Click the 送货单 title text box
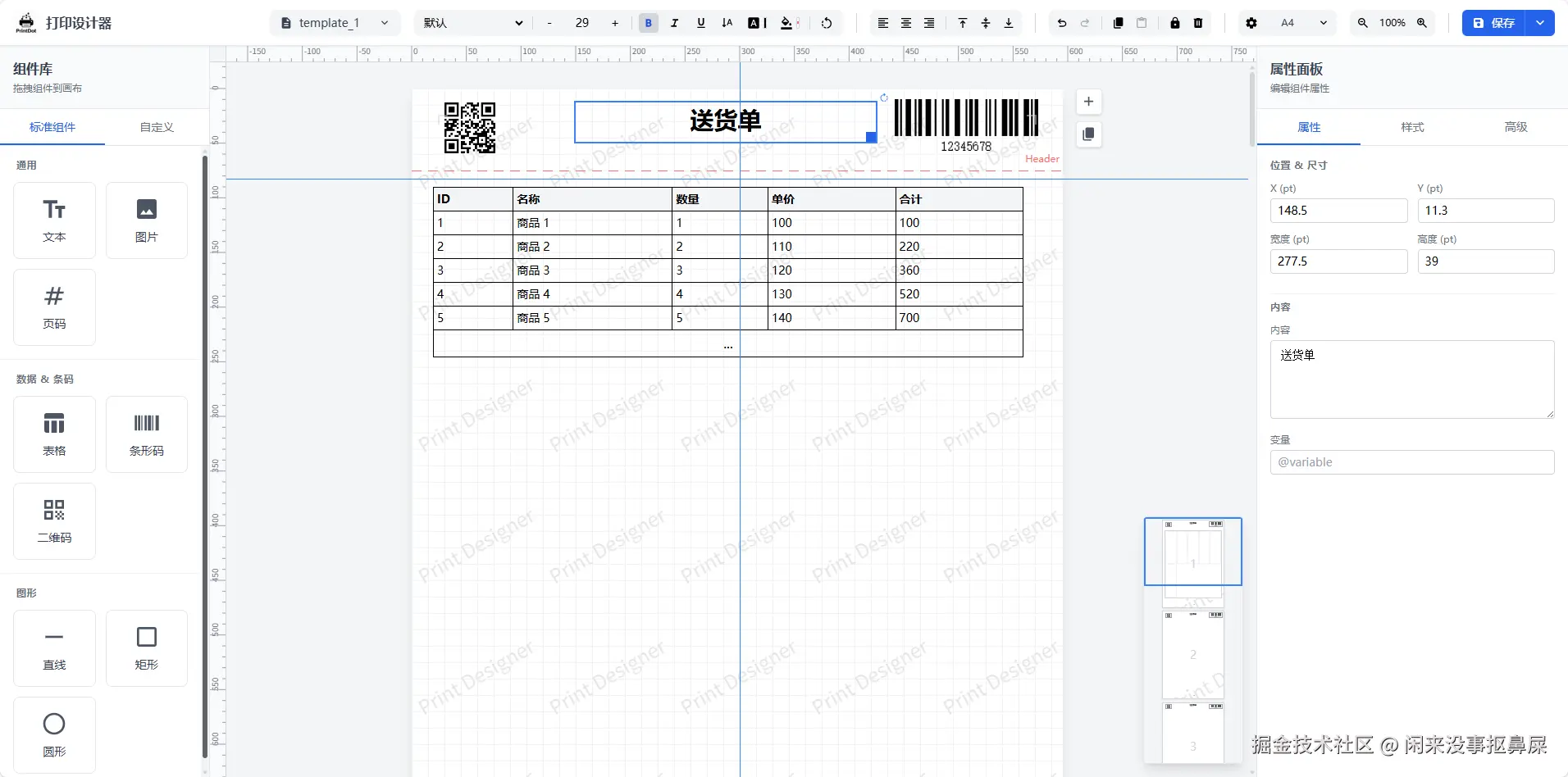This screenshot has height=777, width=1568. pyautogui.click(x=726, y=121)
